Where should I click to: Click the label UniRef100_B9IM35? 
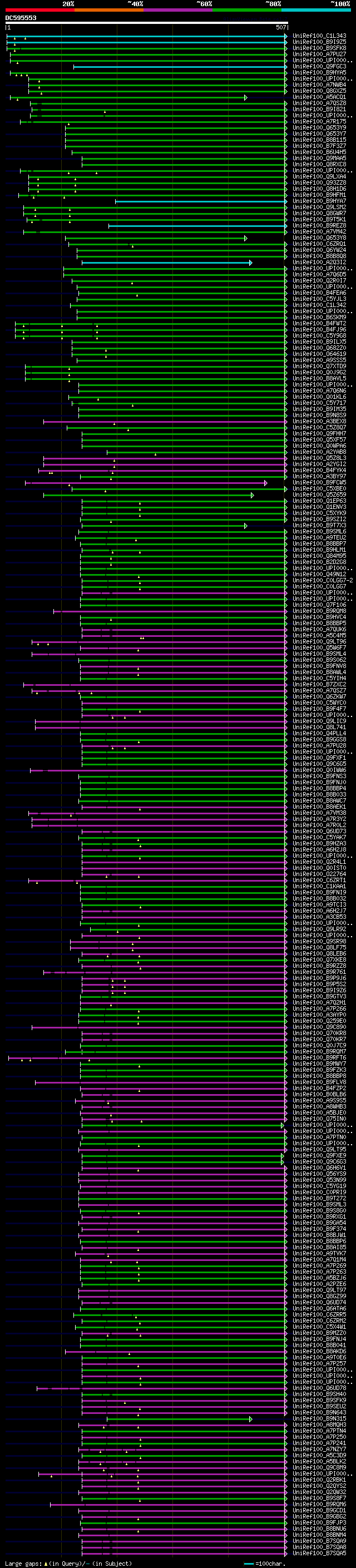tap(319, 409)
